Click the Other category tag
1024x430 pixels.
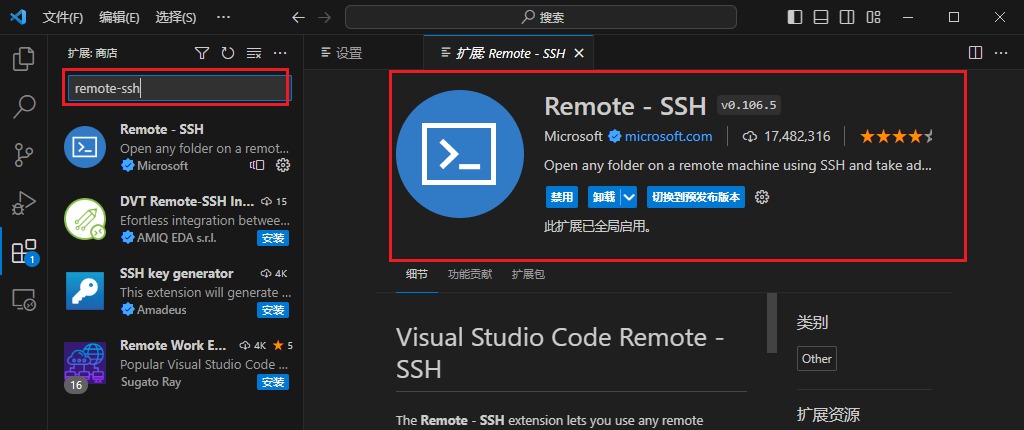coord(817,359)
